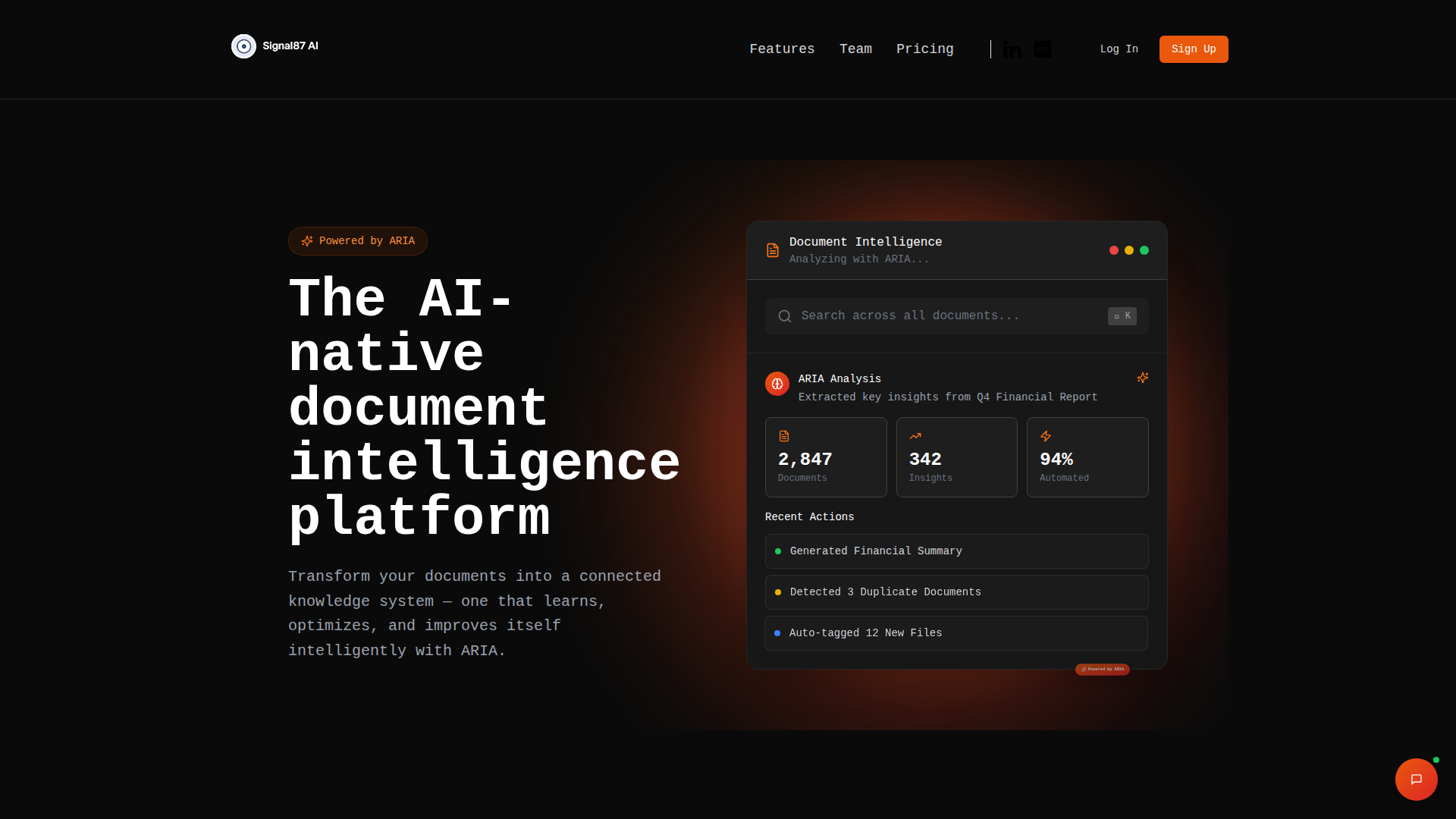
Task: Open the chat widget bubble
Action: click(x=1416, y=779)
